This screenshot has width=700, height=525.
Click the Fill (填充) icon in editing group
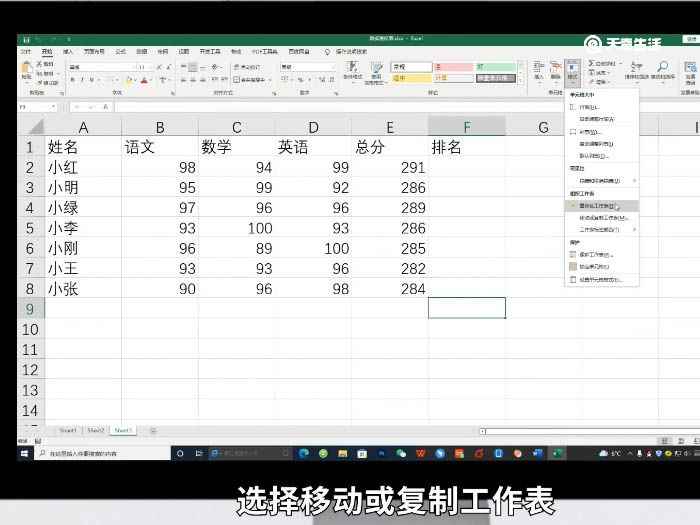pyautogui.click(x=591, y=72)
